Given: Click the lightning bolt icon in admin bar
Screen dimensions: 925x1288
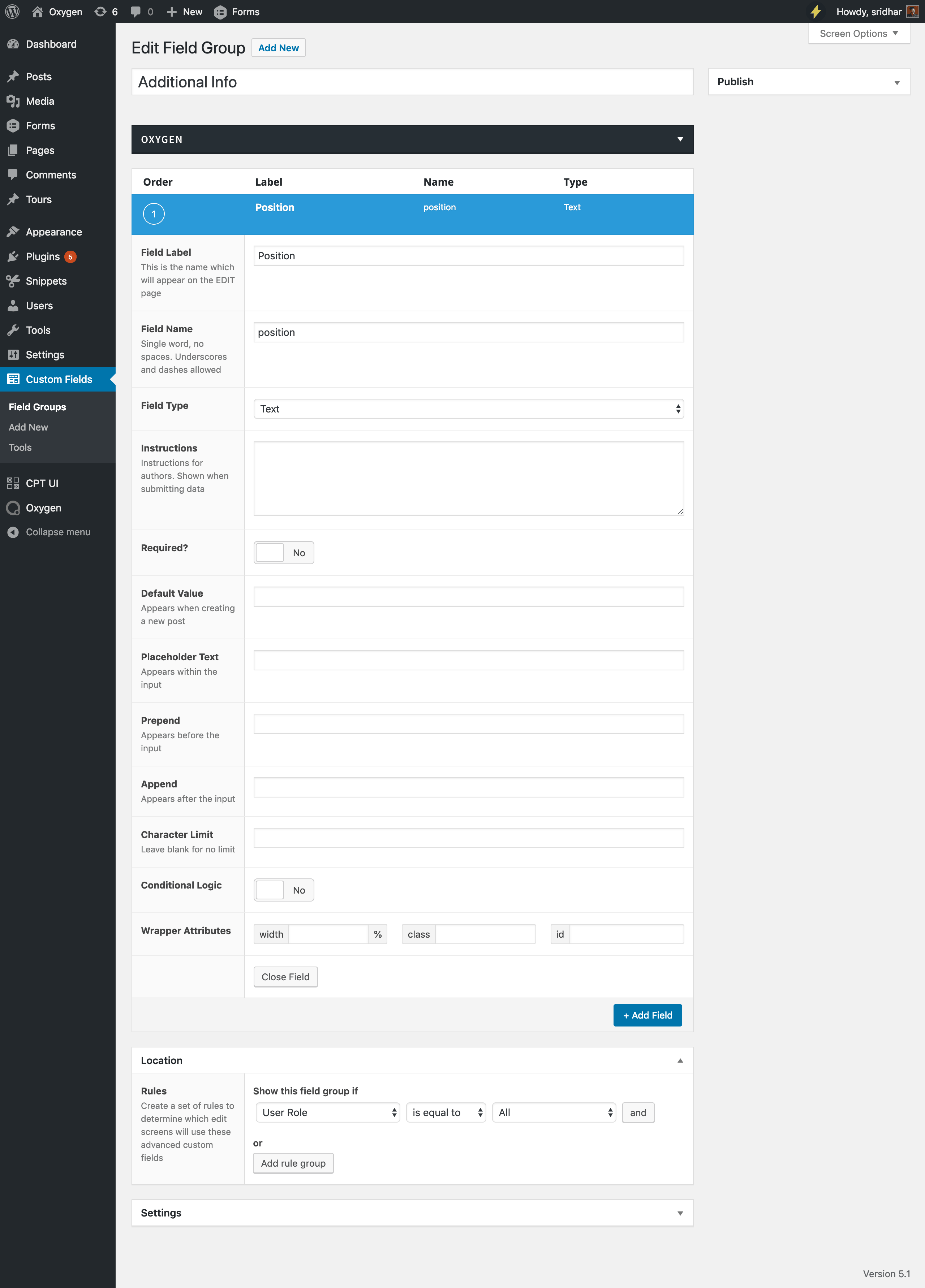Looking at the screenshot, I should click(816, 11).
